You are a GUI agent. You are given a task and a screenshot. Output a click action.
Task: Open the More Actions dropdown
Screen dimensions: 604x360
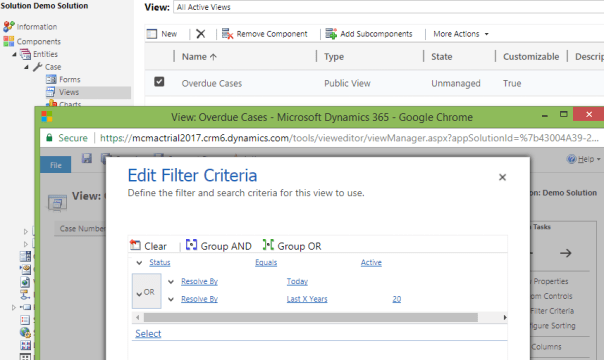pyautogui.click(x=461, y=34)
